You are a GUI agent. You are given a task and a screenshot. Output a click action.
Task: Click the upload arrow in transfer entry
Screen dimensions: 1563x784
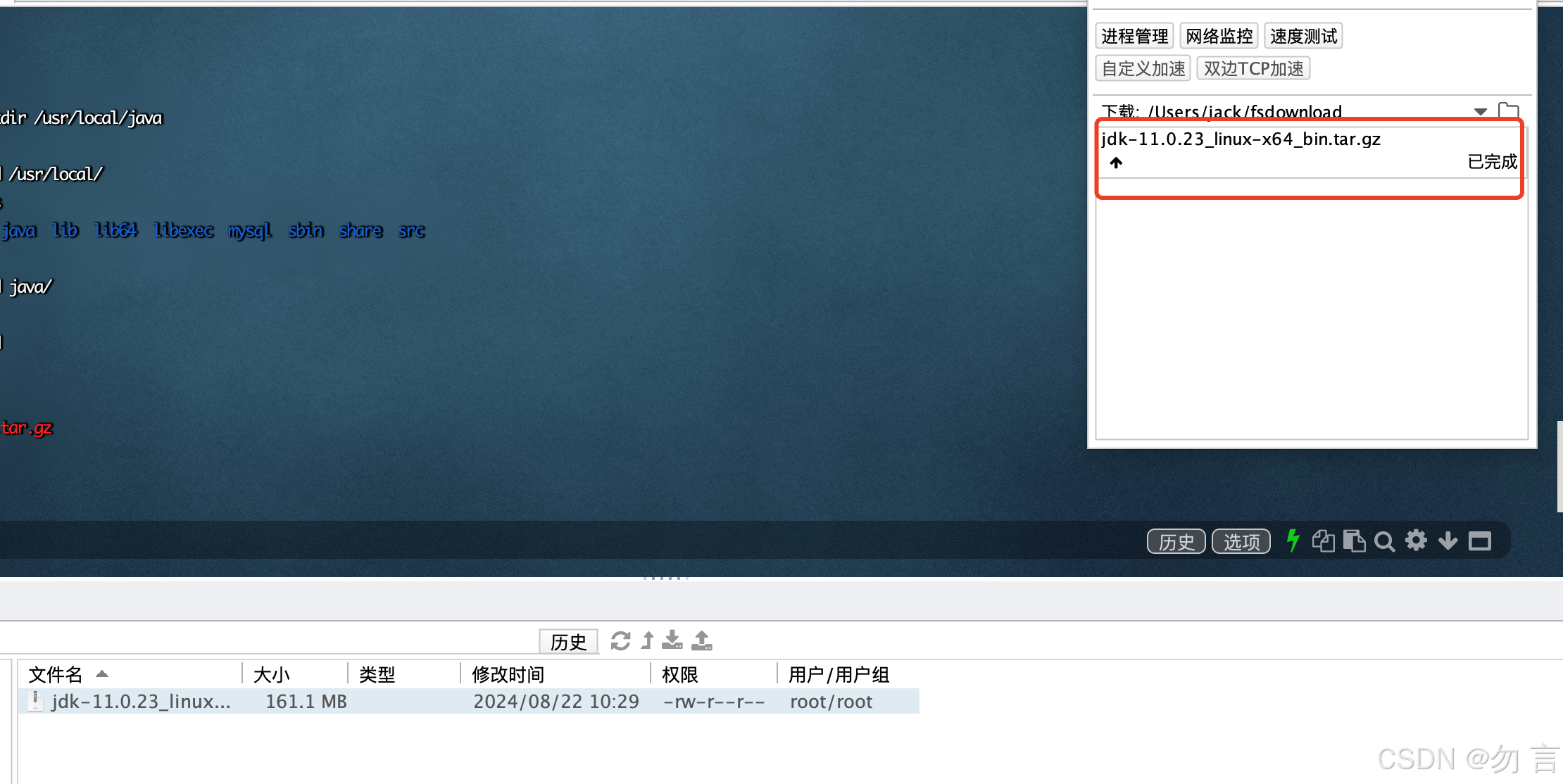click(x=1116, y=163)
